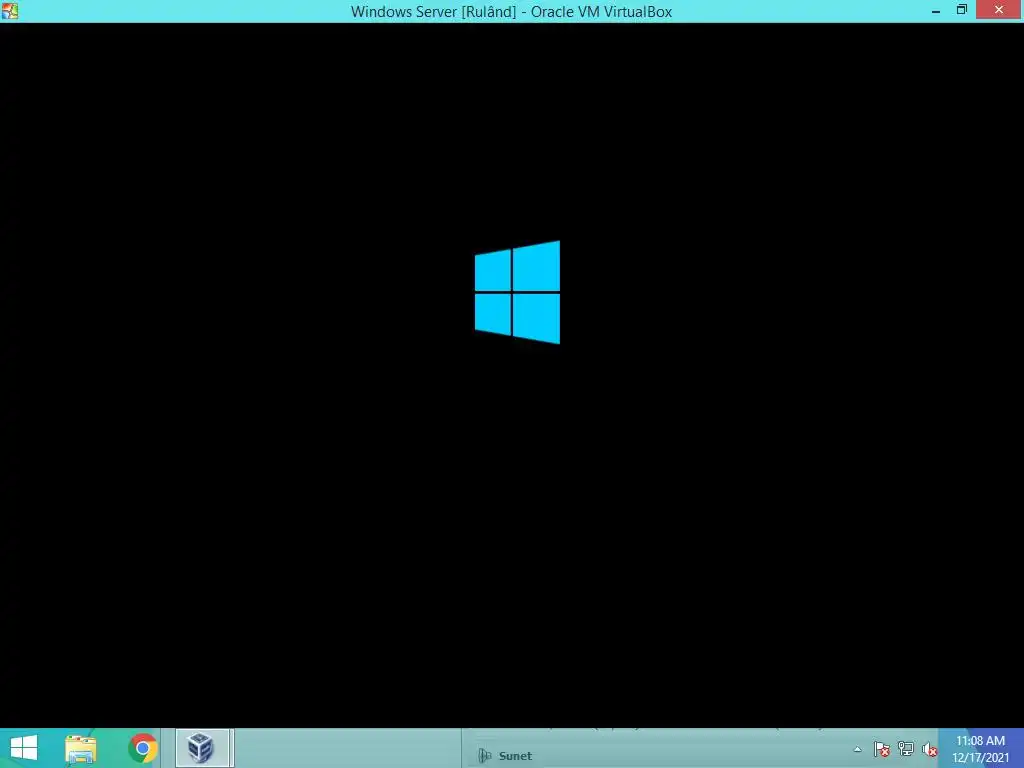This screenshot has height=768, width=1024.
Task: Open File Explorer from the taskbar
Action: [80, 748]
